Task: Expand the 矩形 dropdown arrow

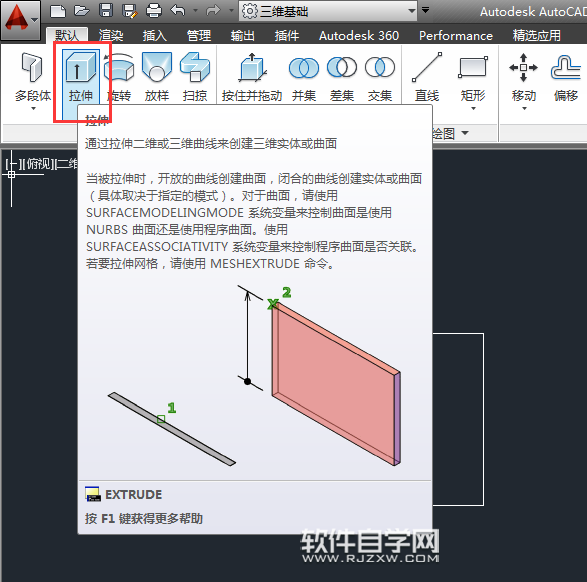Action: [473, 109]
